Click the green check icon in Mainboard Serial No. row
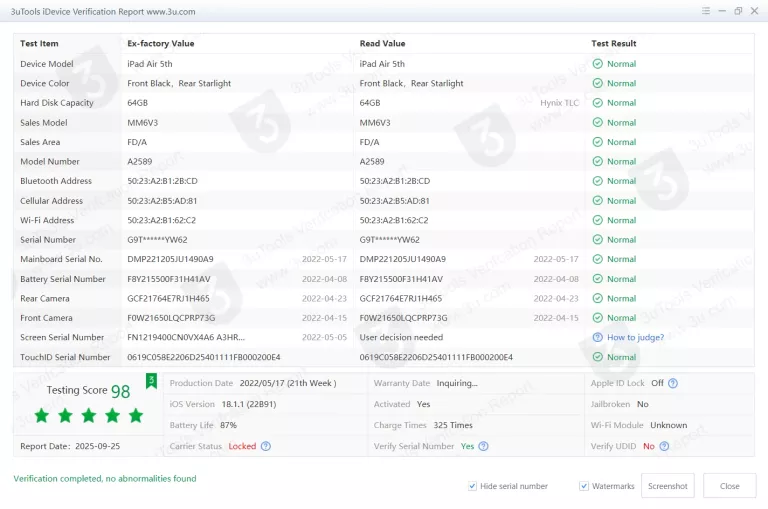Image resolution: width=768 pixels, height=509 pixels. coord(598,259)
